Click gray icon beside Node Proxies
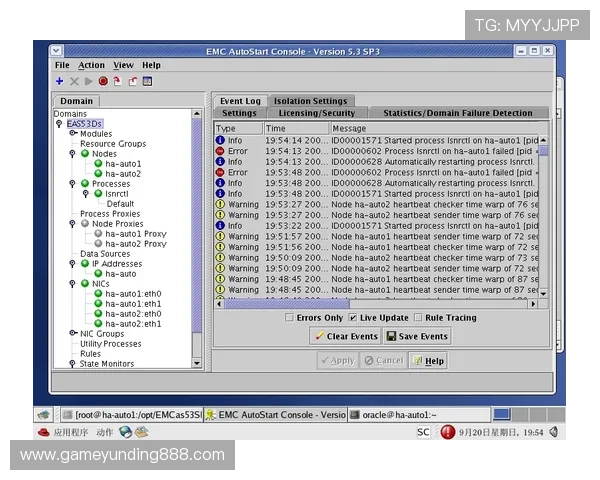Viewport: 600px width, 480px height. tap(85, 224)
